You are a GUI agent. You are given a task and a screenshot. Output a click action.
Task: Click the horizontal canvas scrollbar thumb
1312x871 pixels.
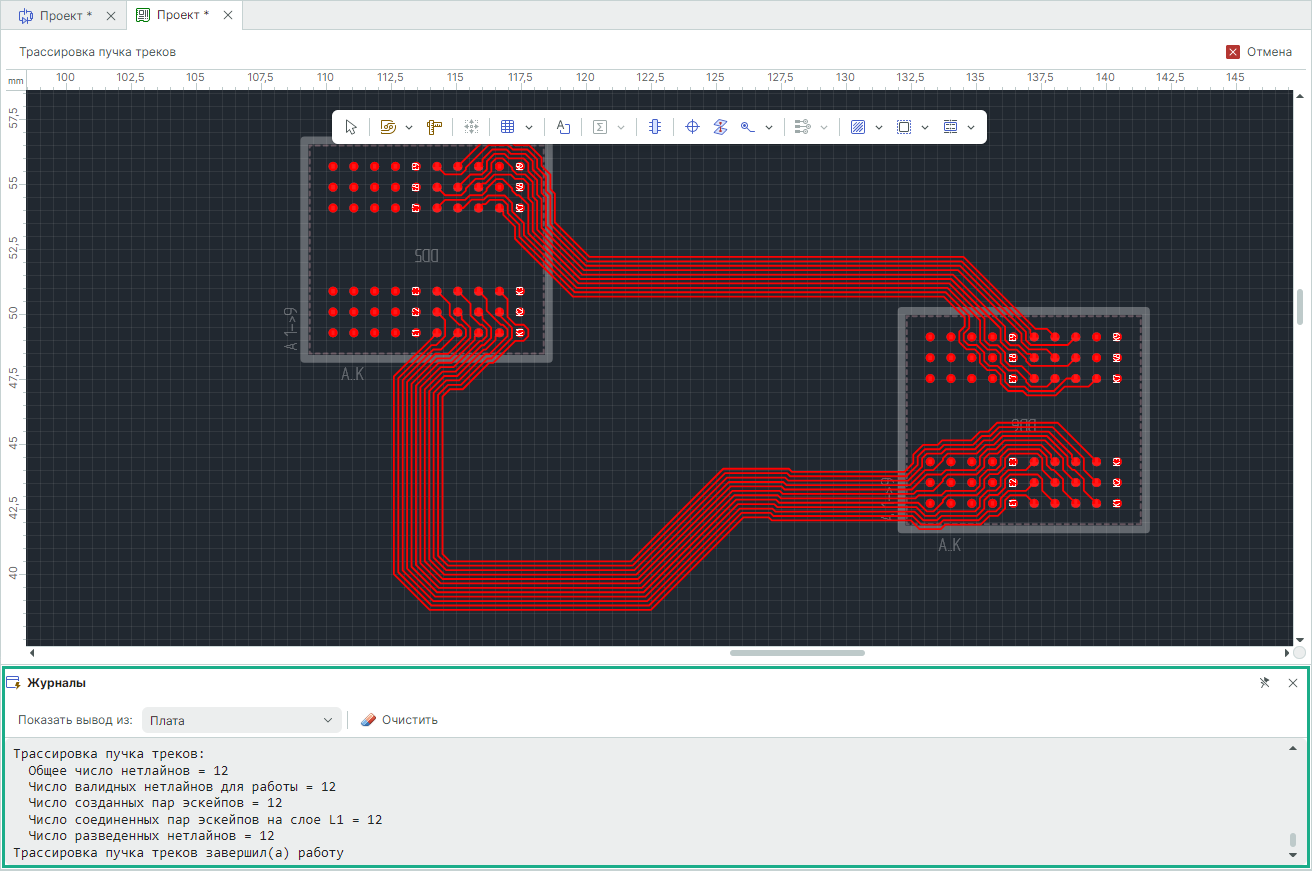coord(797,653)
